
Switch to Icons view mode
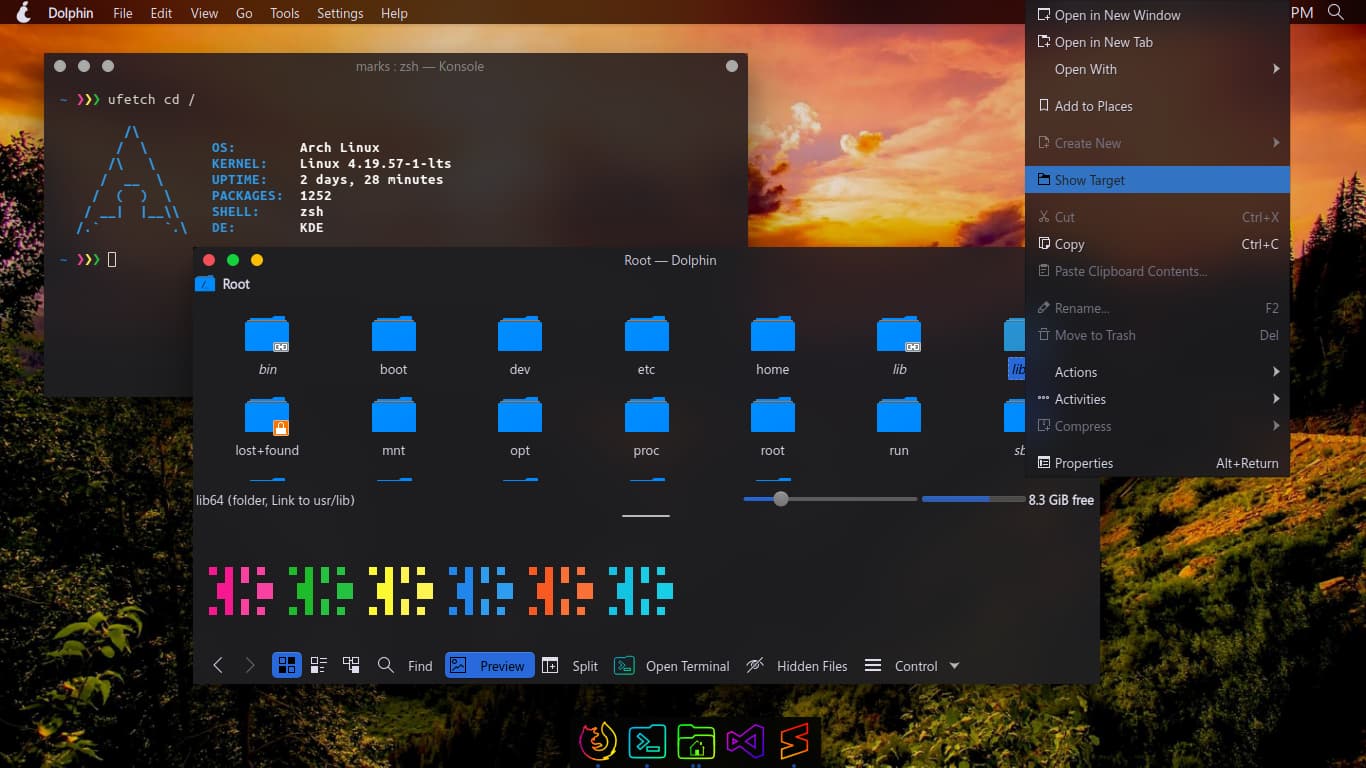click(287, 666)
